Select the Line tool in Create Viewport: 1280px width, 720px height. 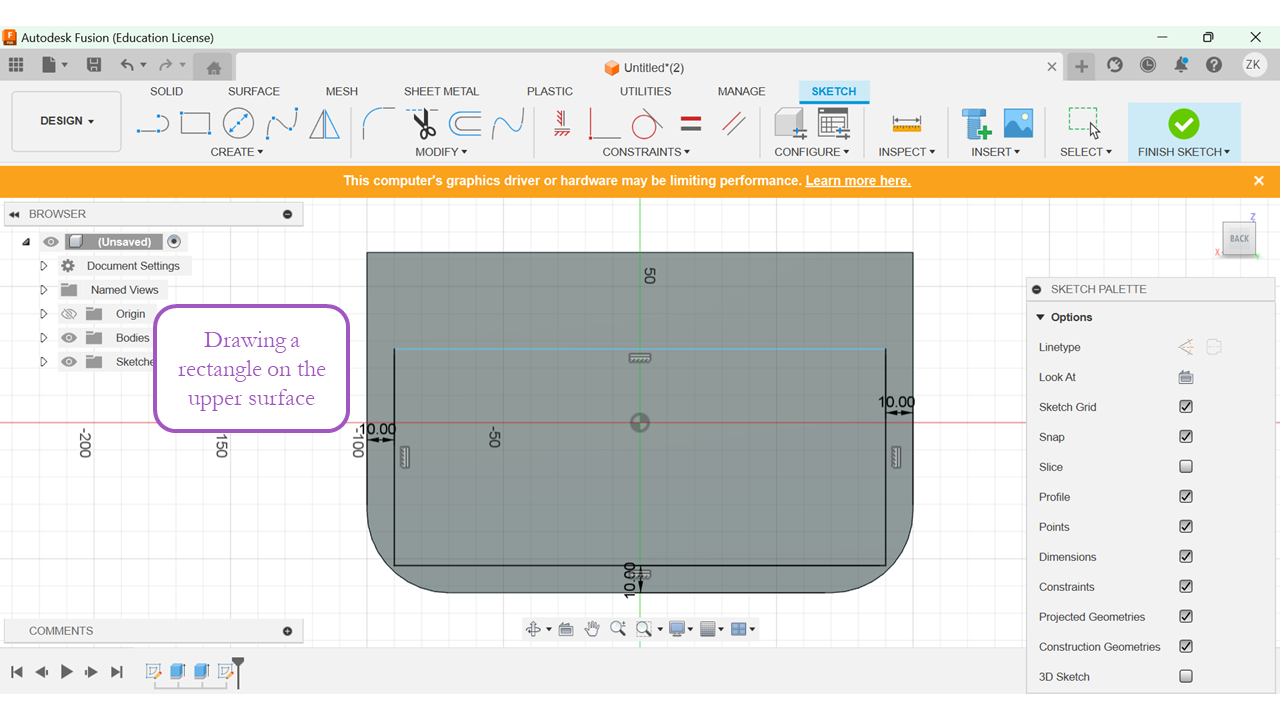click(x=152, y=124)
